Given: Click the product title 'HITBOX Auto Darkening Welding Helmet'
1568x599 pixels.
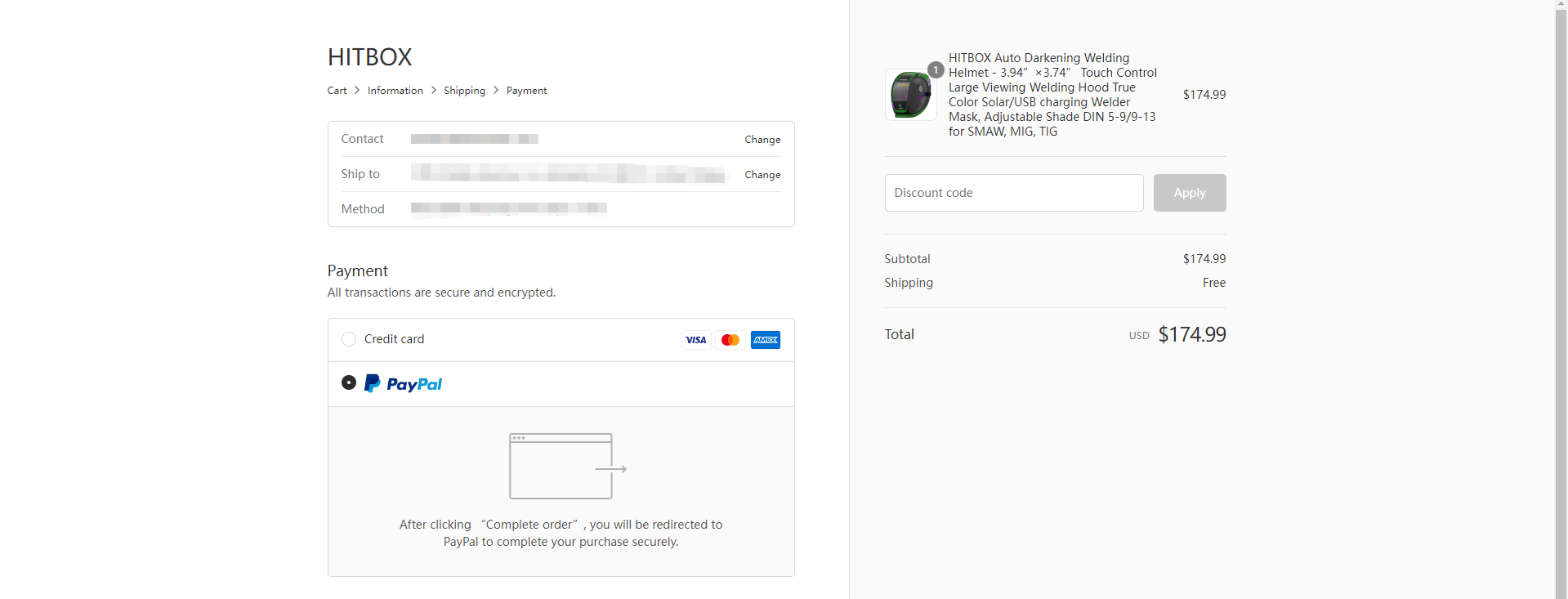Looking at the screenshot, I should [1052, 95].
